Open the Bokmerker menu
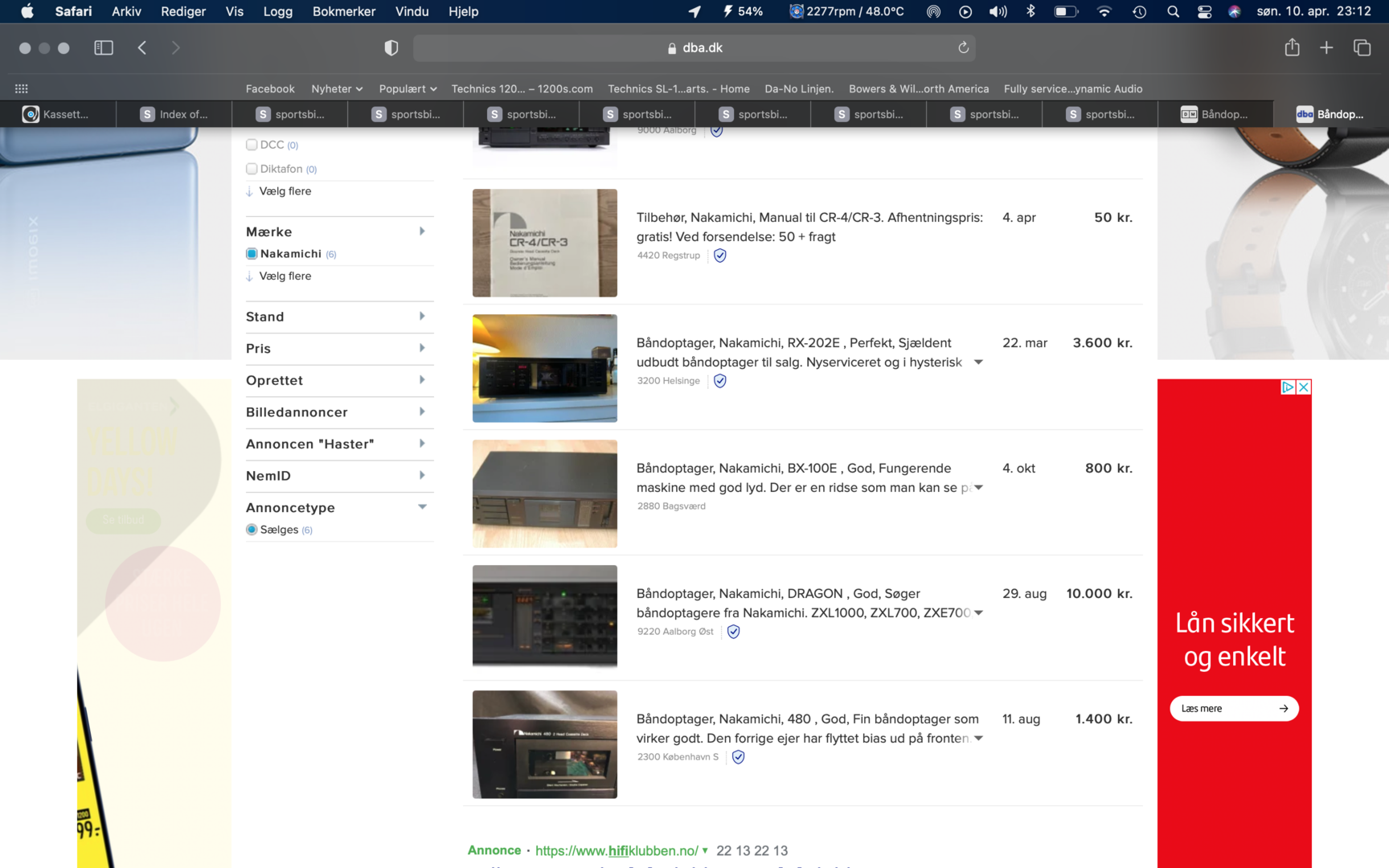Screen dimensions: 1389x868 (x=344, y=11)
